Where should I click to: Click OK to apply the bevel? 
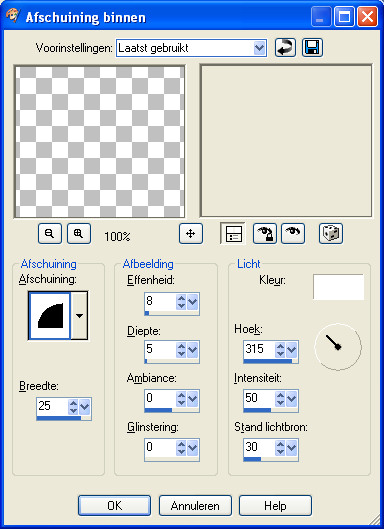click(x=114, y=505)
